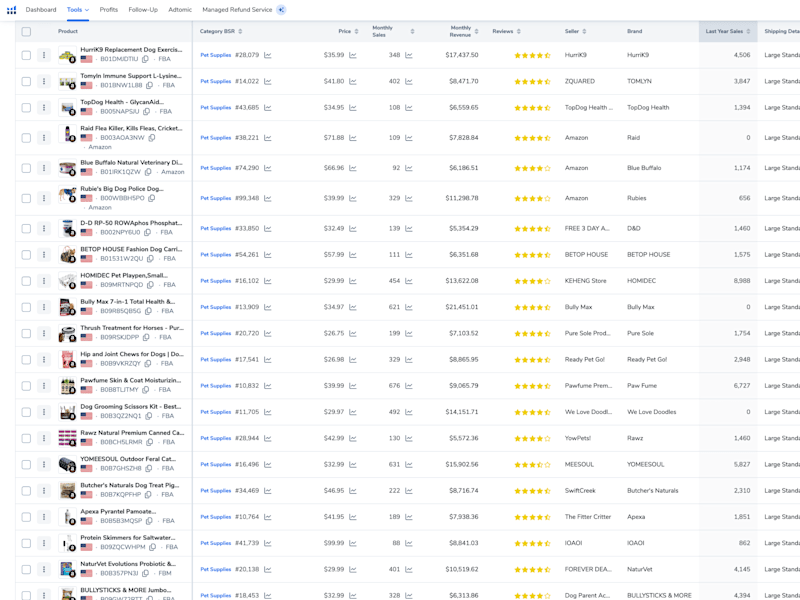Click the Hip and Joint Chews product thumbnail
Screen dimensions: 800x600
coord(67,359)
